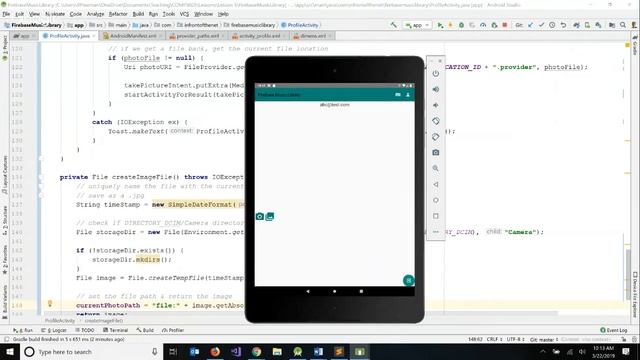Screen dimensions: 640x360
Task: Click the Git commit checkmark icon
Action: [542, 25]
